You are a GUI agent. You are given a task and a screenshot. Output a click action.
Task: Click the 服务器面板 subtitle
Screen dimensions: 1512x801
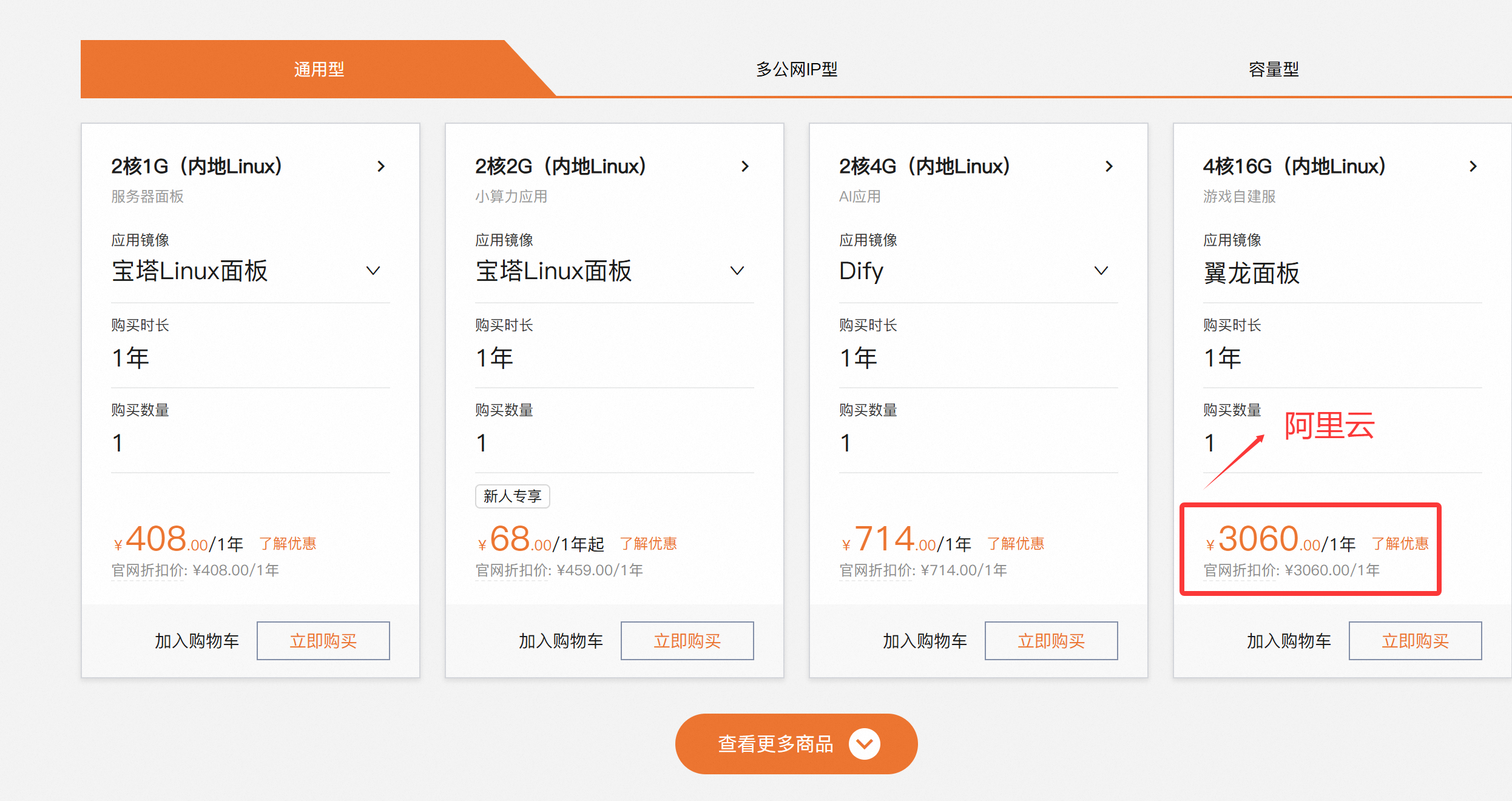(x=147, y=197)
